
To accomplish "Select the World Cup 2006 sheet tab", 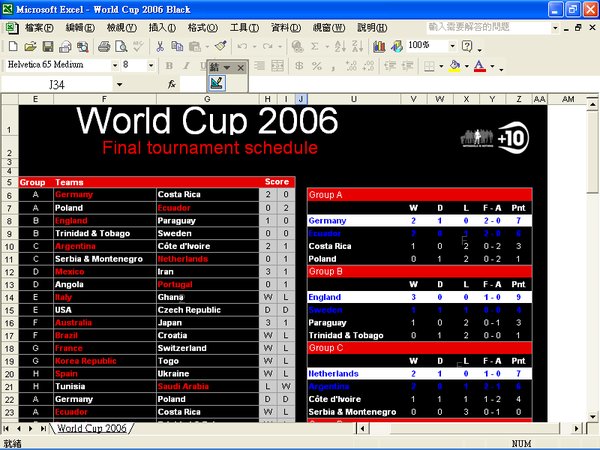I will [92, 428].
